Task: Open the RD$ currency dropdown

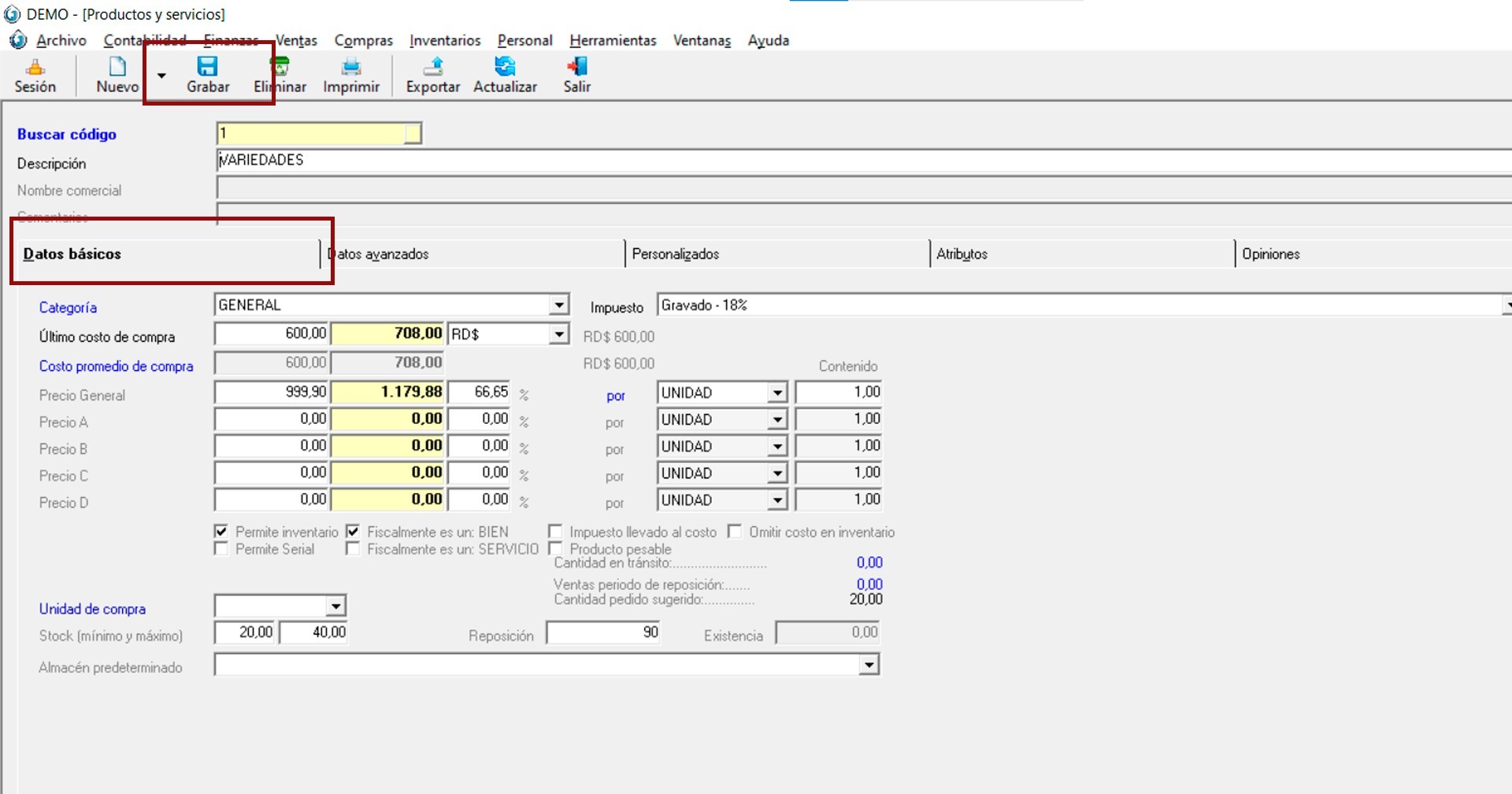Action: 558,334
